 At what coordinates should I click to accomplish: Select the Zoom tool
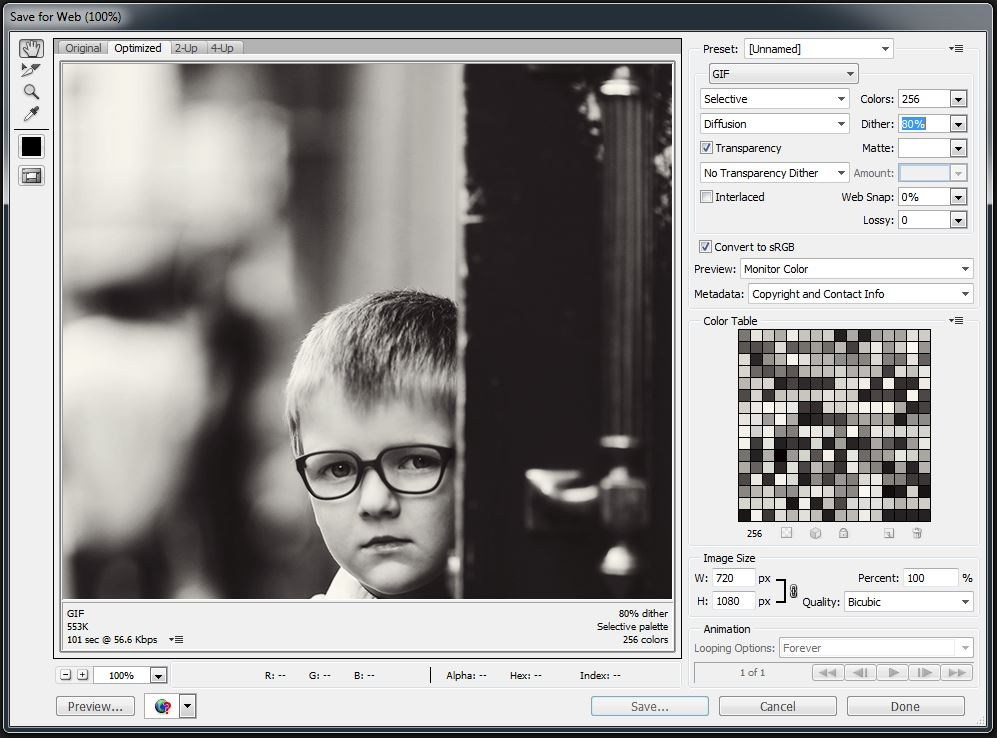coord(31,92)
